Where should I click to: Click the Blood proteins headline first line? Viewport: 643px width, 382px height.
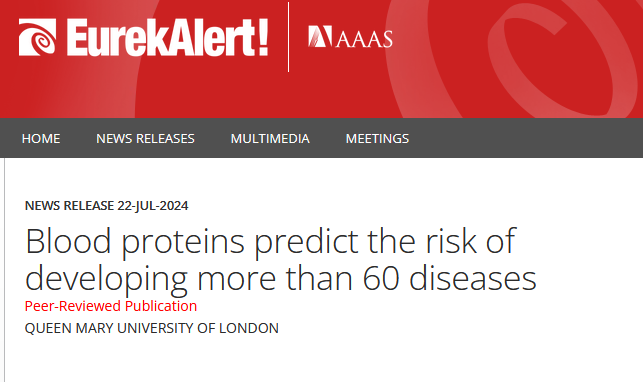click(x=270, y=242)
